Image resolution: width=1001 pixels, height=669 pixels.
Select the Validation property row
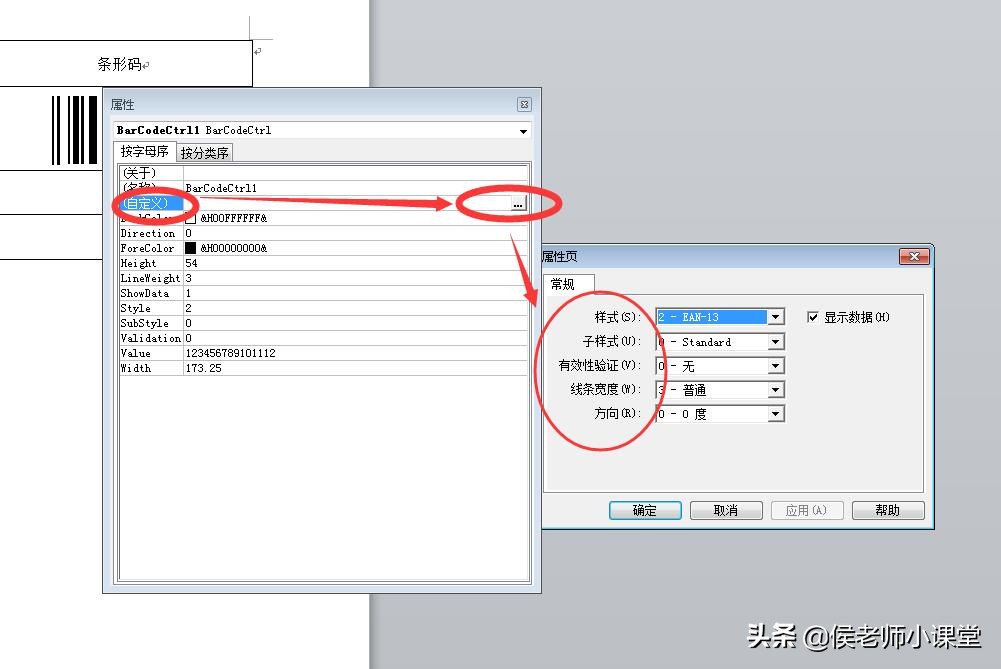[323, 338]
